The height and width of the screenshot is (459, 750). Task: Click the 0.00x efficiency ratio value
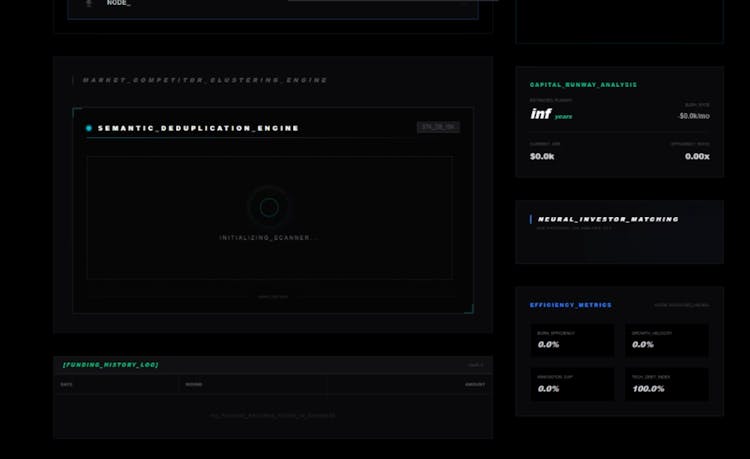pos(697,156)
